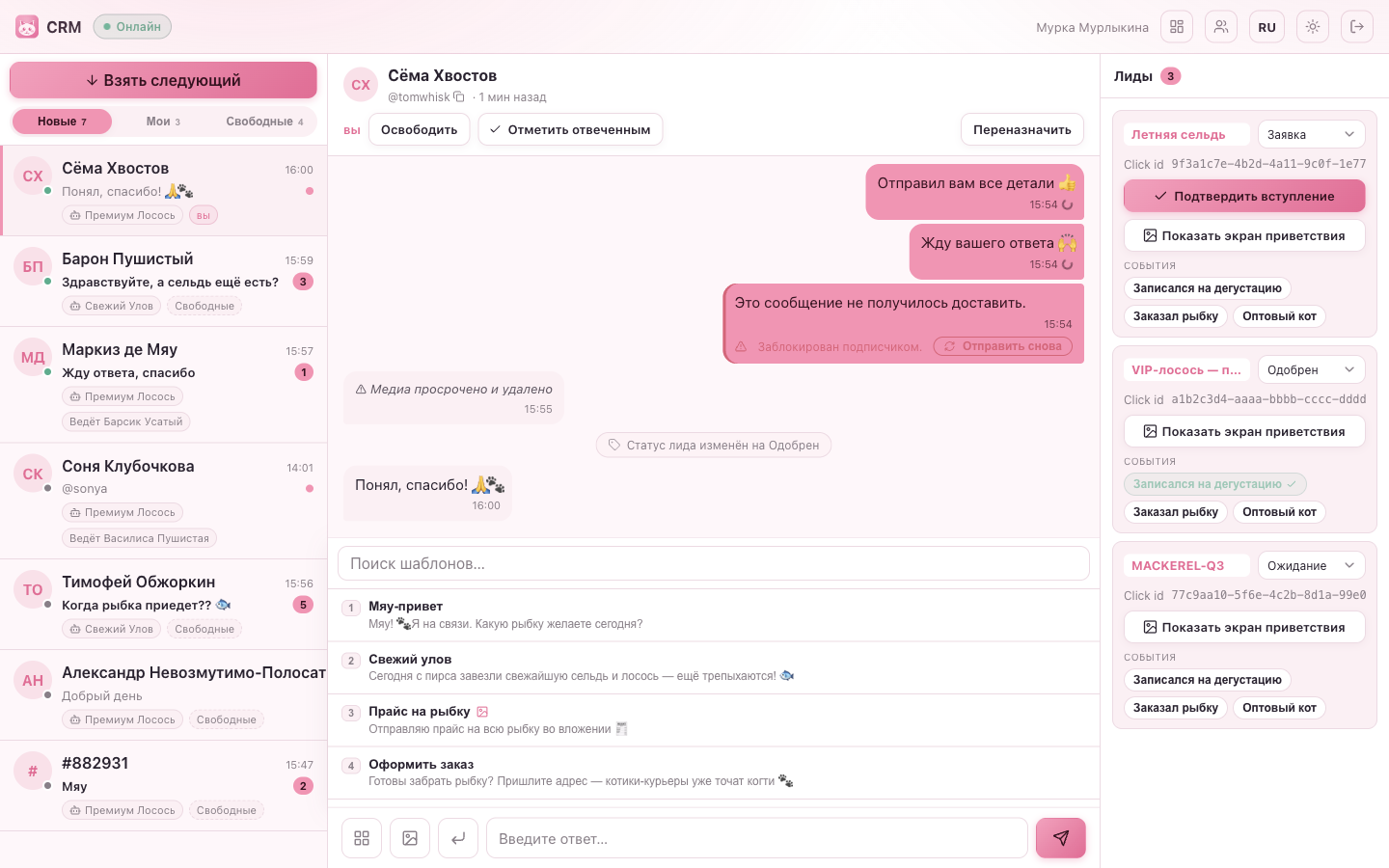Screen dimensions: 1389x868
Task: Toggle the Онлайн status pill
Action: 132,27
